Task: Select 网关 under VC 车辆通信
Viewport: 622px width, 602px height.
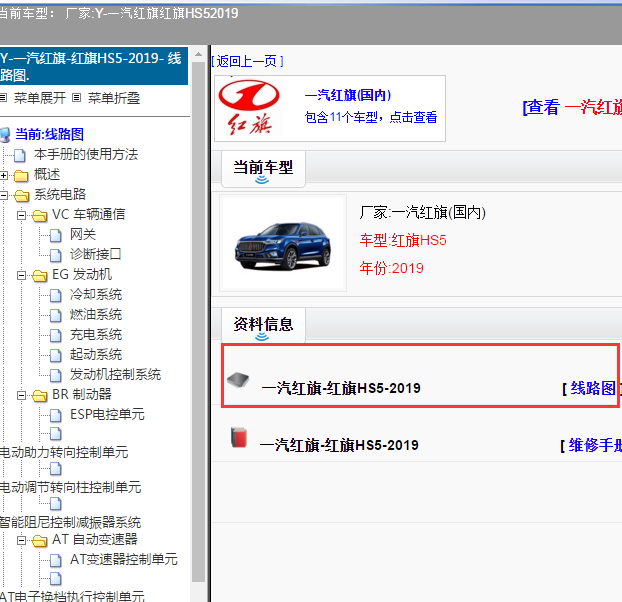Action: [x=83, y=235]
